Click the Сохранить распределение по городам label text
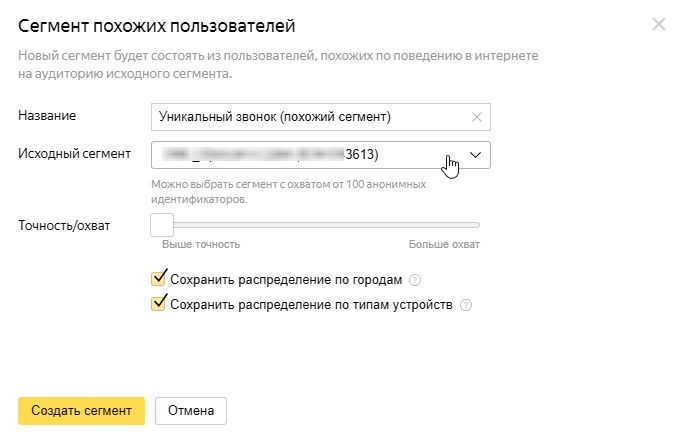683x440 pixels. coord(288,280)
